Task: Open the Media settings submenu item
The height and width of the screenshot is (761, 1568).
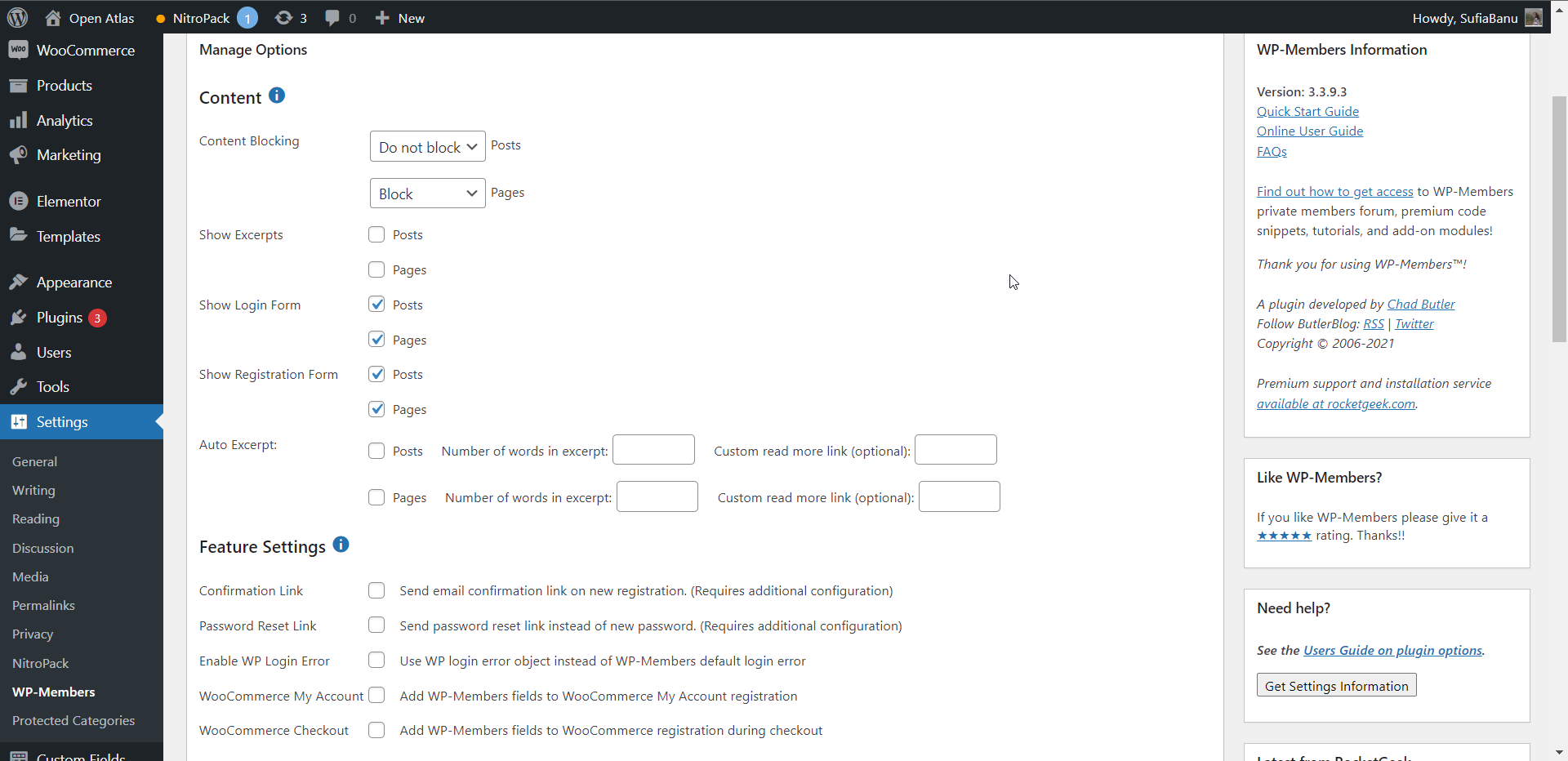Action: coord(31,576)
